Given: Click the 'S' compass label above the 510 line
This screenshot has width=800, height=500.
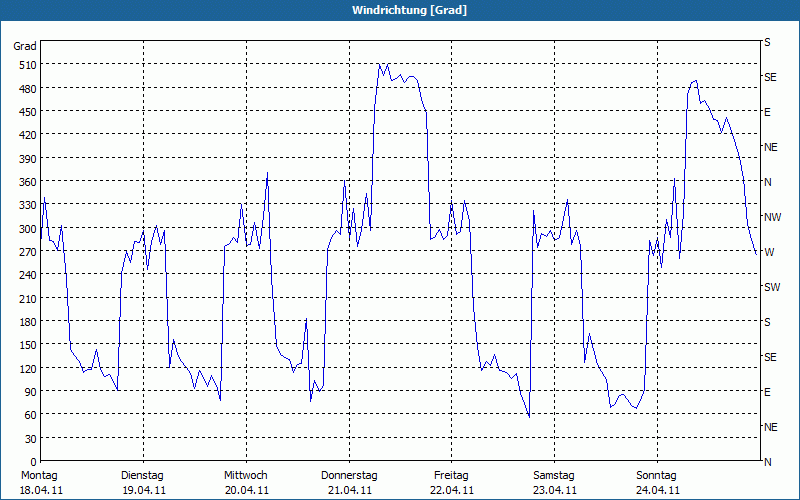Looking at the screenshot, I should coord(767,42).
